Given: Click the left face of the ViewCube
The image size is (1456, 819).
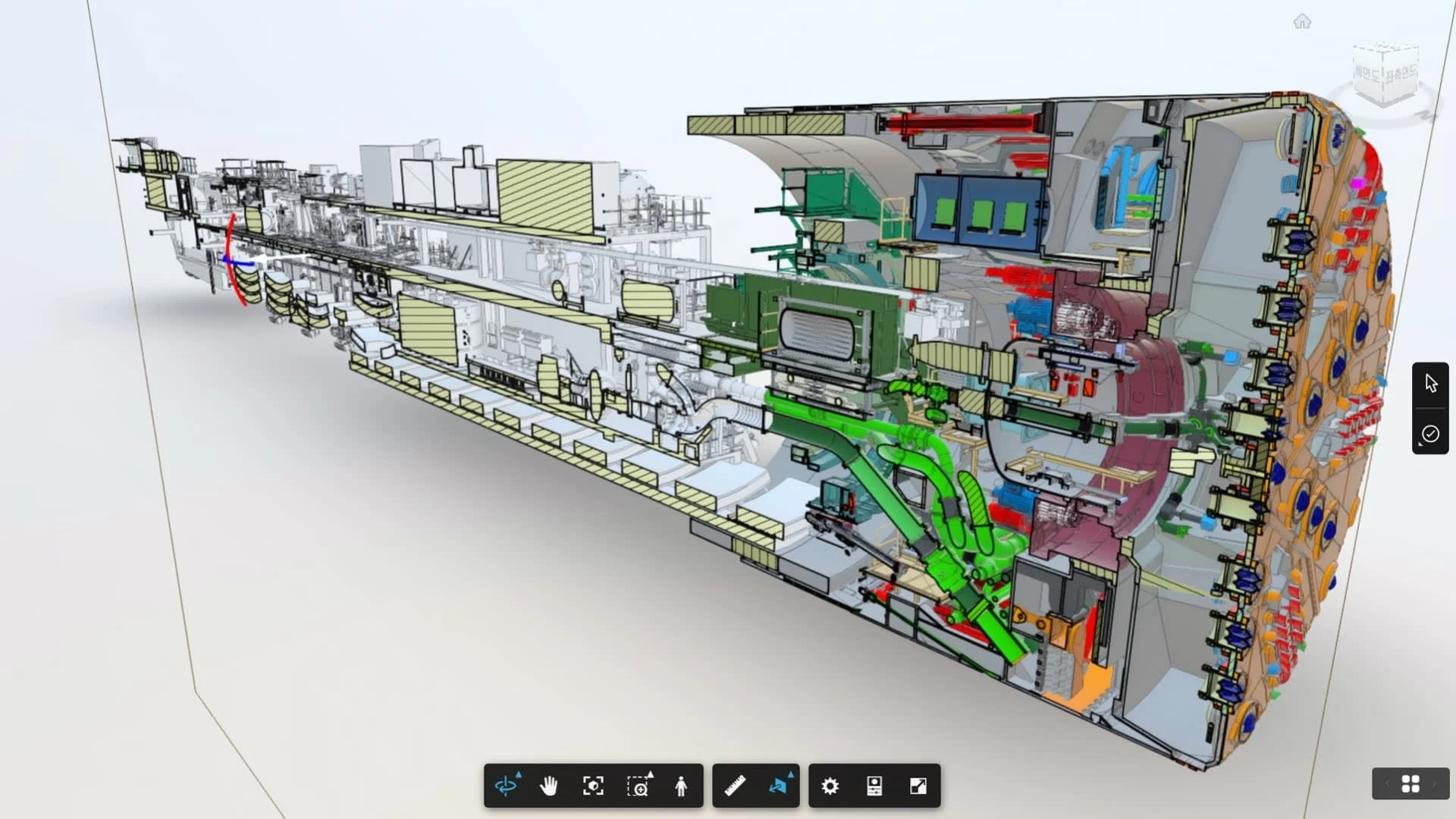Looking at the screenshot, I should click(x=1367, y=75).
